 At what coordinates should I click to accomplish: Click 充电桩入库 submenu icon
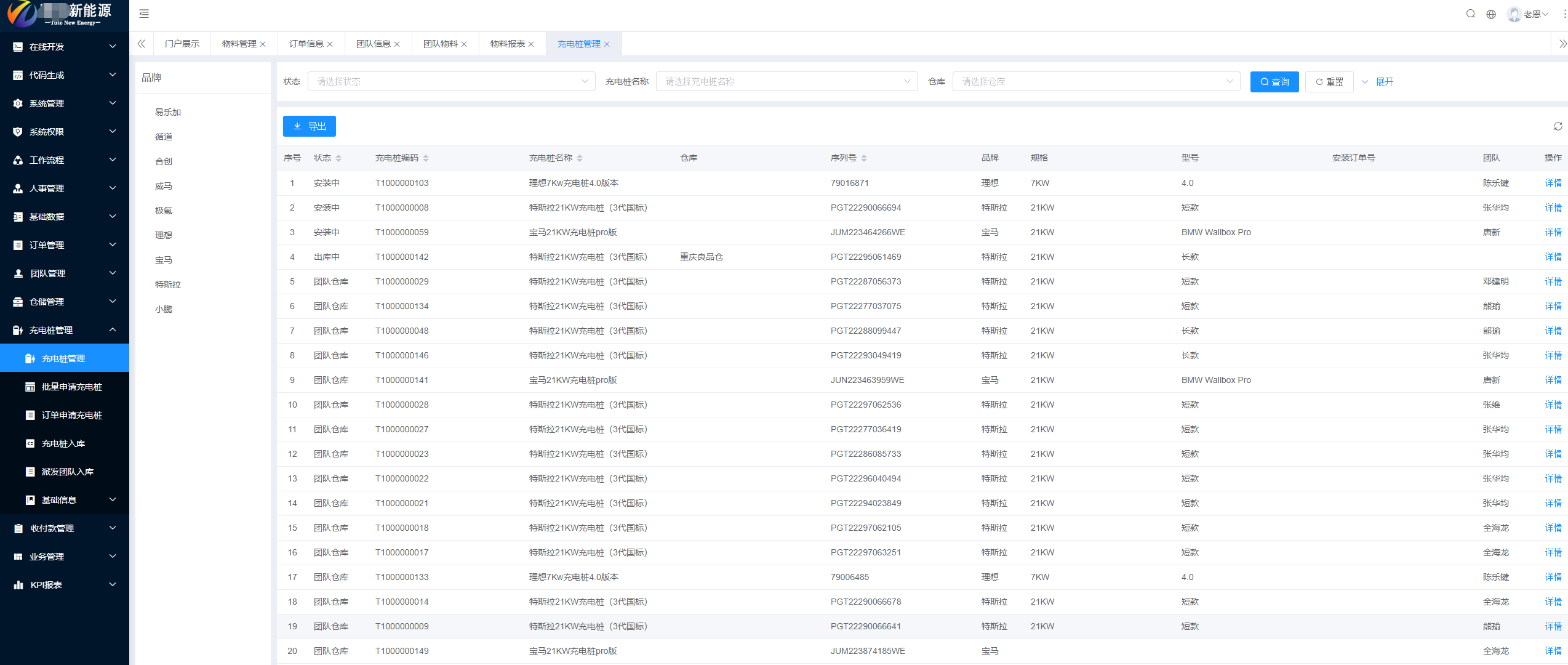pyautogui.click(x=30, y=443)
